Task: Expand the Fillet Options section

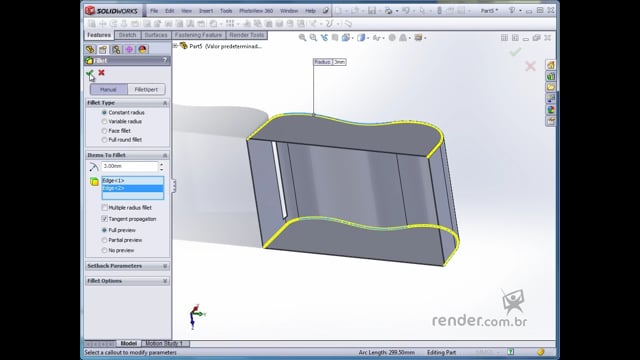Action: click(165, 281)
